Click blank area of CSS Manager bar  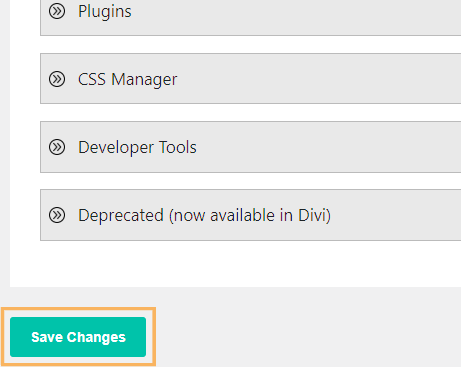[317, 79]
